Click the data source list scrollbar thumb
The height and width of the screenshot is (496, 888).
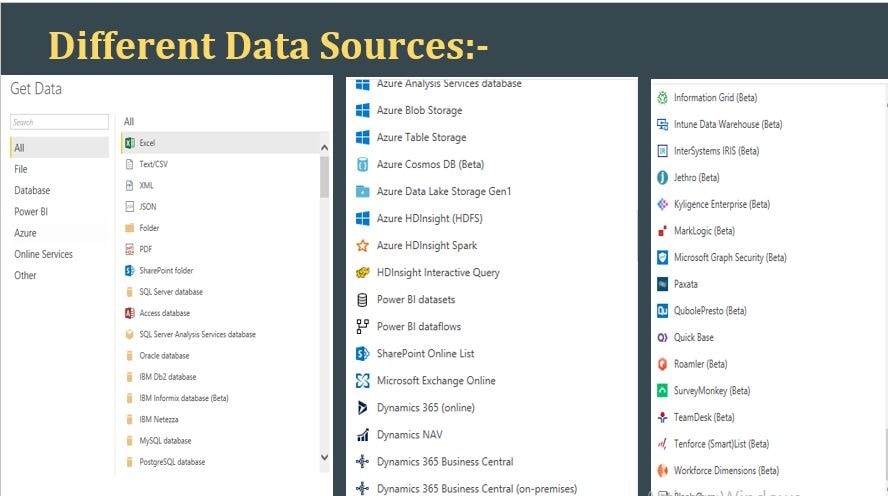tap(325, 177)
